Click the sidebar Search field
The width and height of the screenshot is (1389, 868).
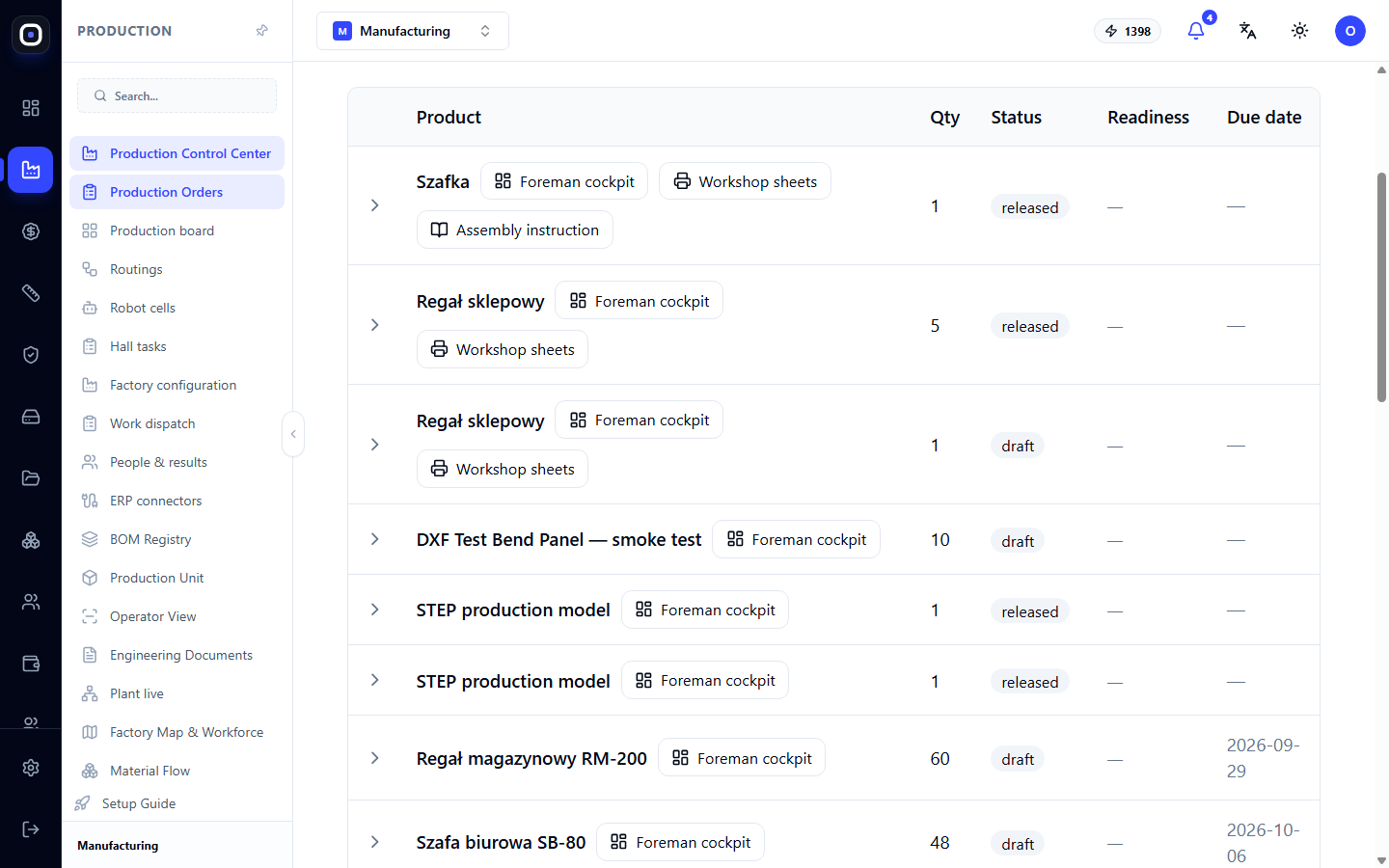177,95
